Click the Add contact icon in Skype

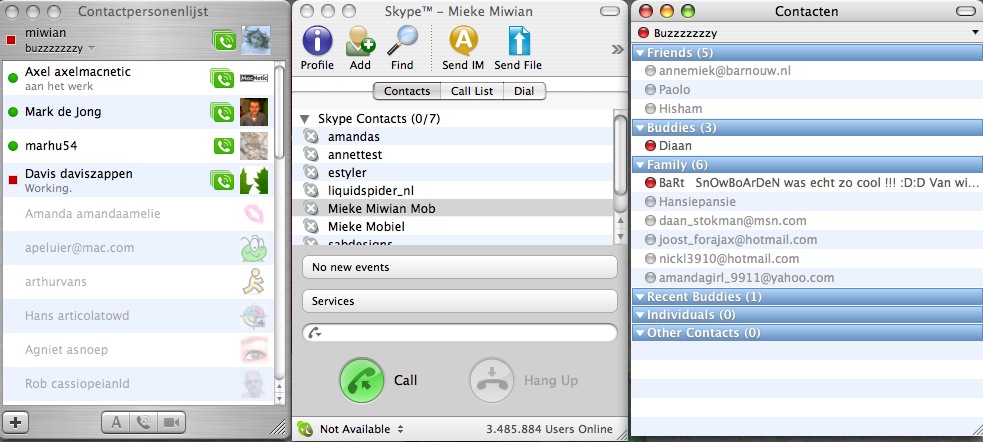point(360,48)
